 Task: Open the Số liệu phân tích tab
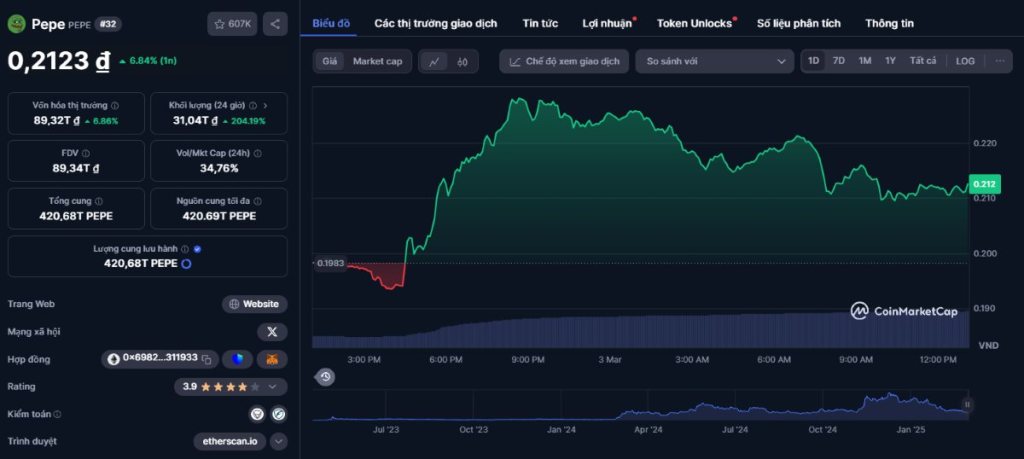[x=799, y=24]
